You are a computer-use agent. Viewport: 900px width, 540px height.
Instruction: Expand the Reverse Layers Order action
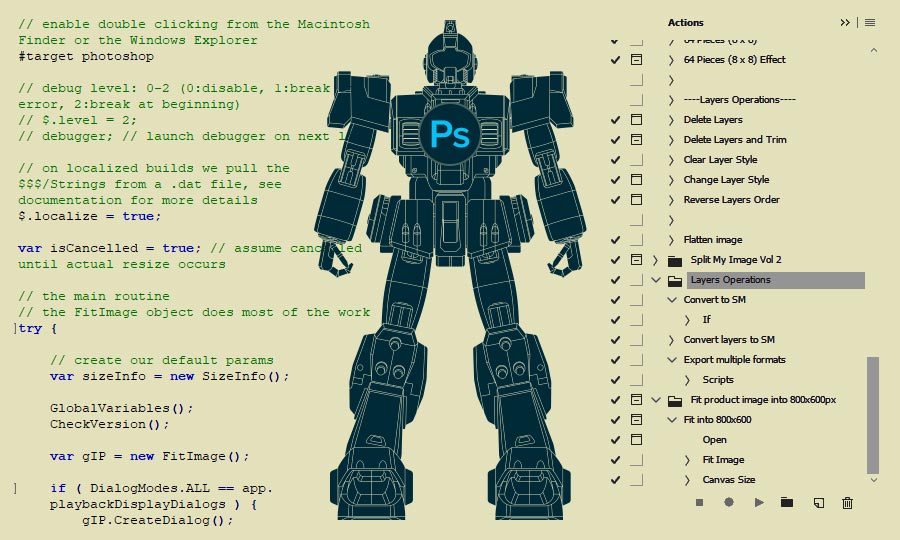coord(671,200)
